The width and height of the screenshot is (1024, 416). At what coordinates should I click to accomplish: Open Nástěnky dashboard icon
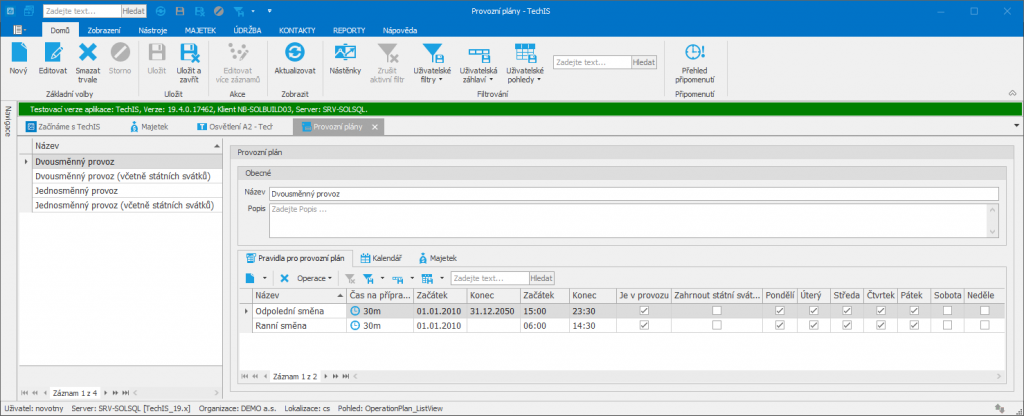345,52
